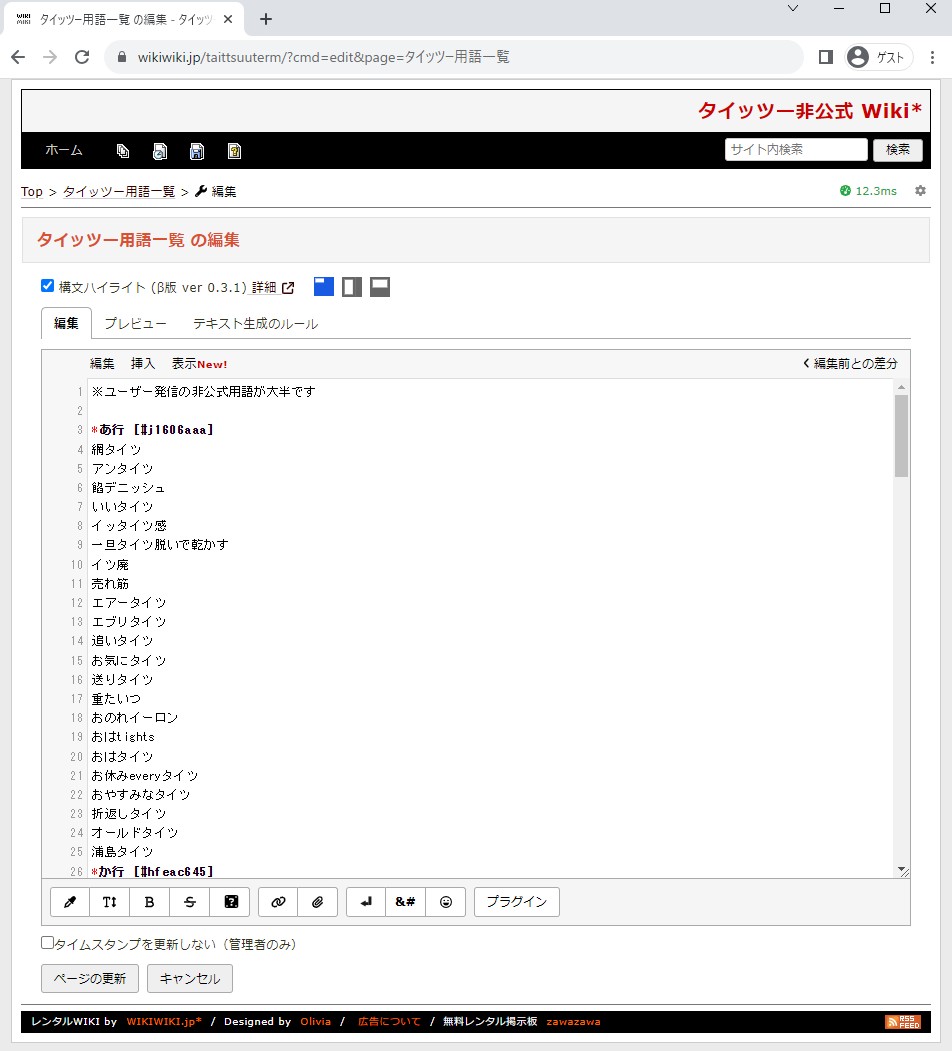Insert a link using the chain icon
The height and width of the screenshot is (1051, 952).
(278, 902)
